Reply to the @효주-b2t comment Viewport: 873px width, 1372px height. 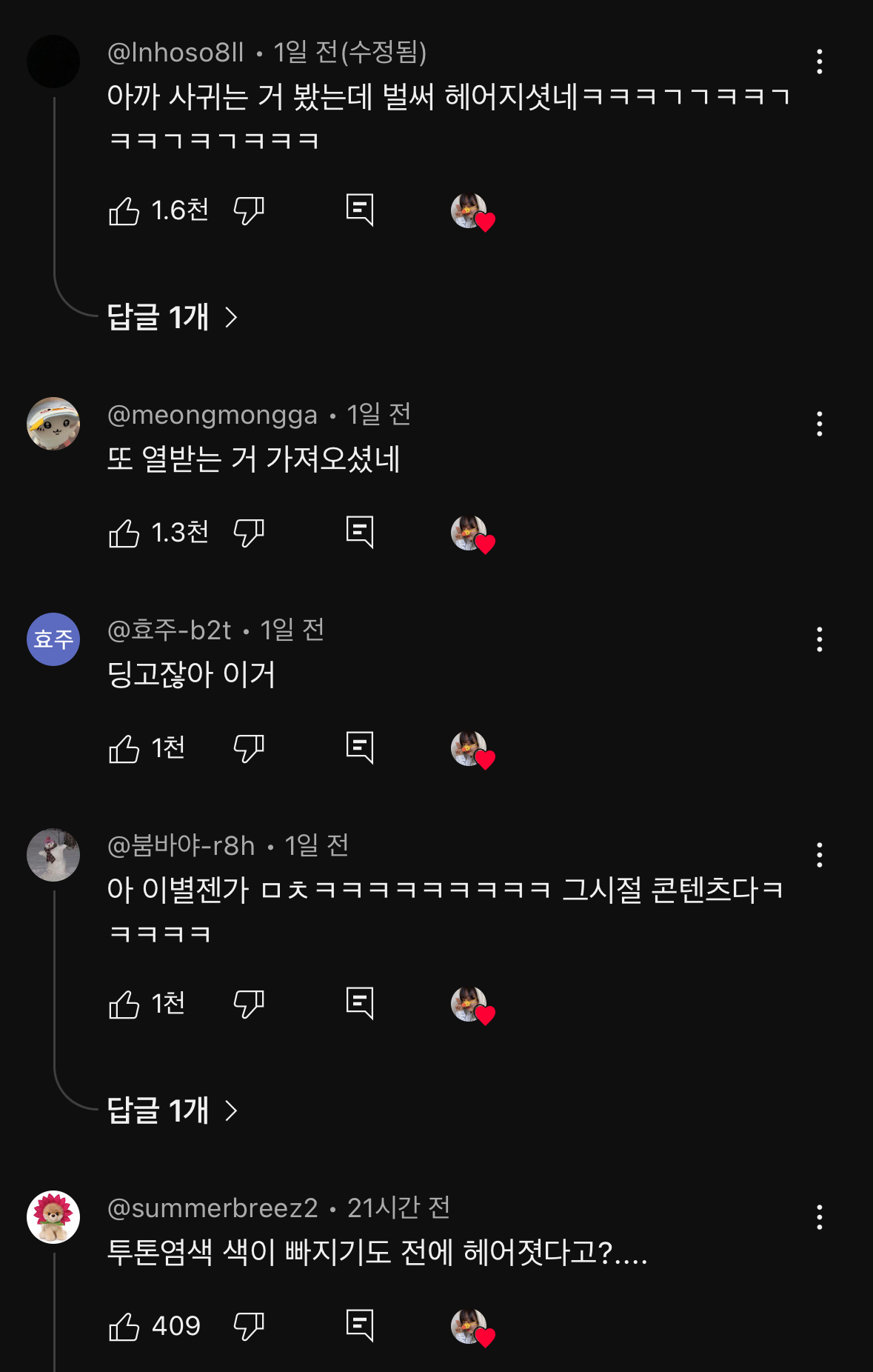point(360,749)
